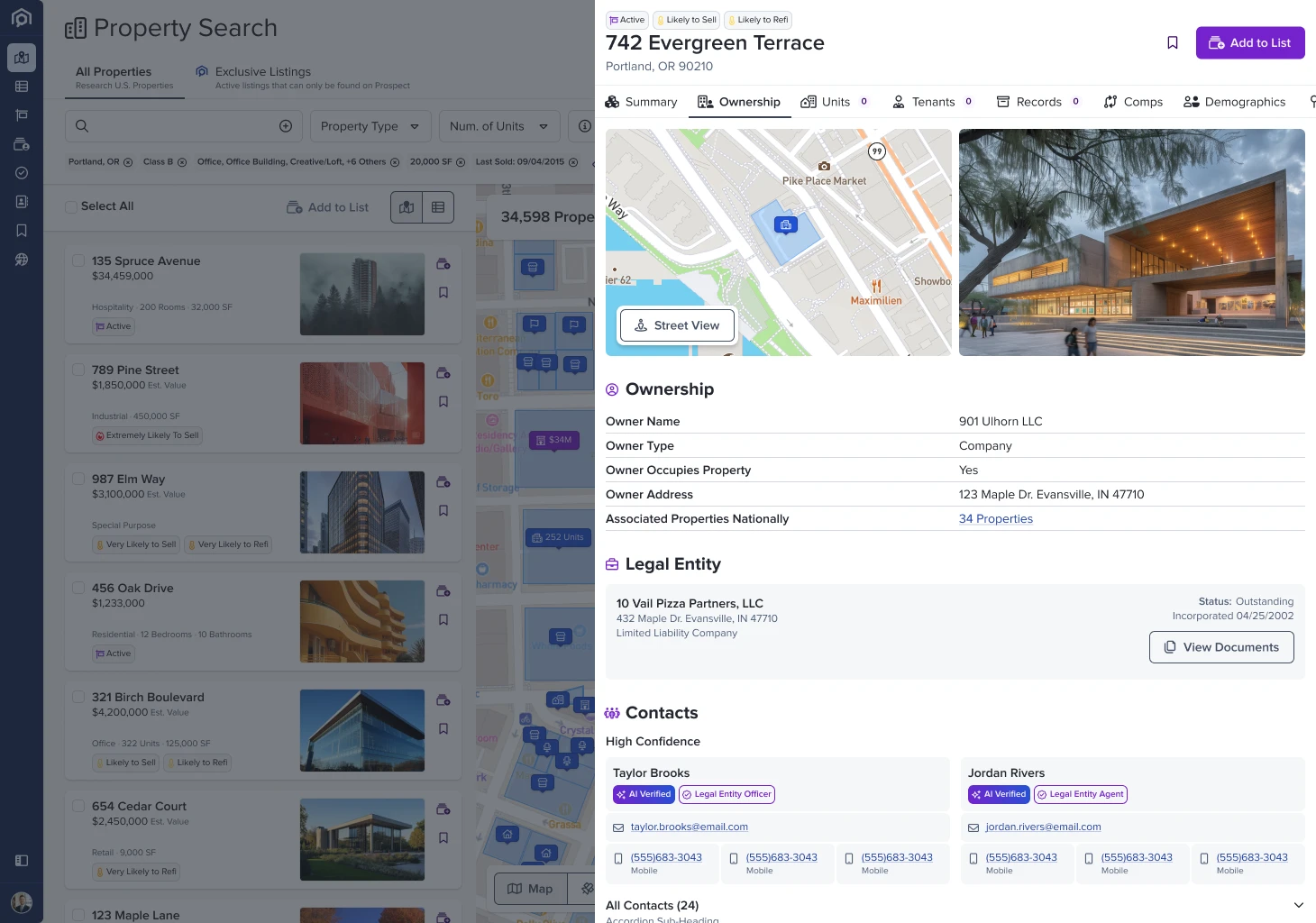Check the 321 Birch Boulevard checkbox

tap(78, 697)
